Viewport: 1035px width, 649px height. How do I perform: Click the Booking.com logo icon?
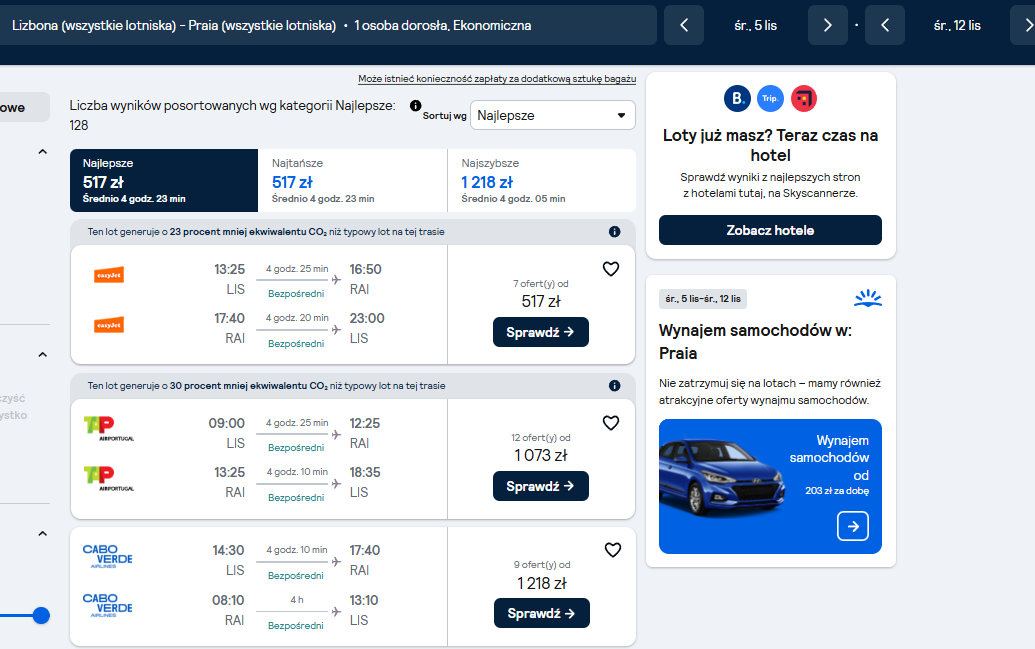pyautogui.click(x=737, y=98)
